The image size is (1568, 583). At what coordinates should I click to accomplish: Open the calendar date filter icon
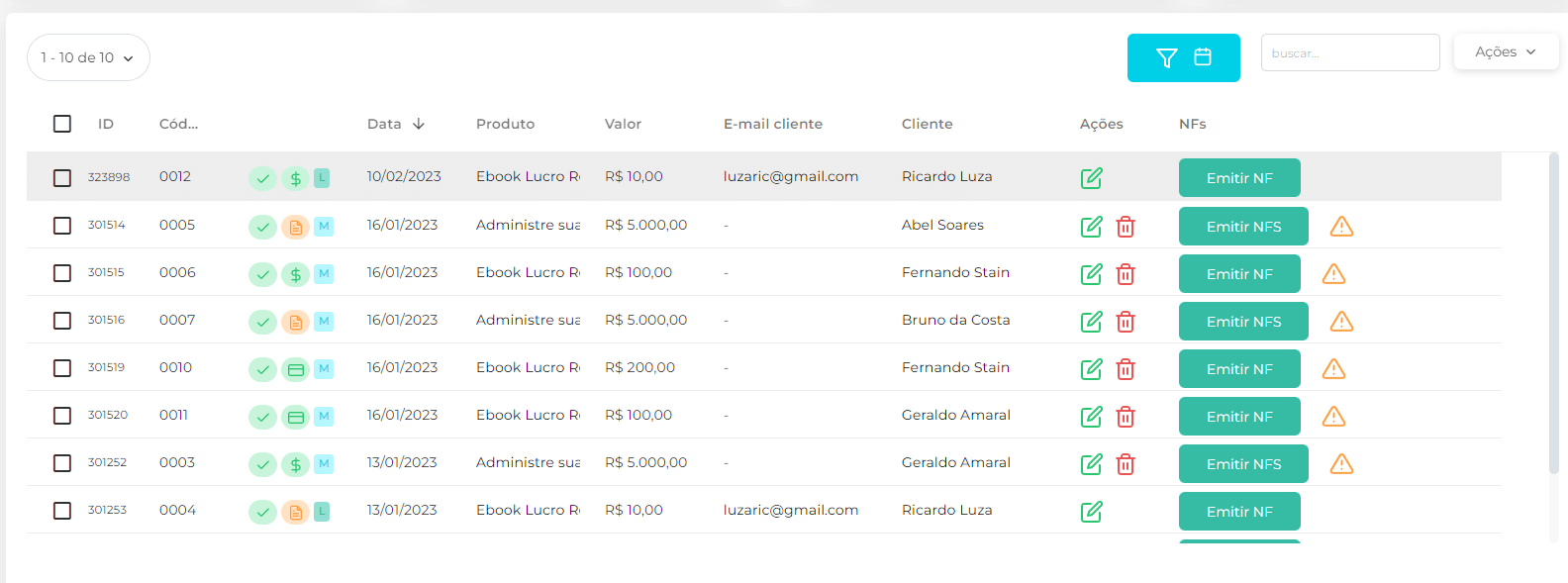pos(1203,57)
